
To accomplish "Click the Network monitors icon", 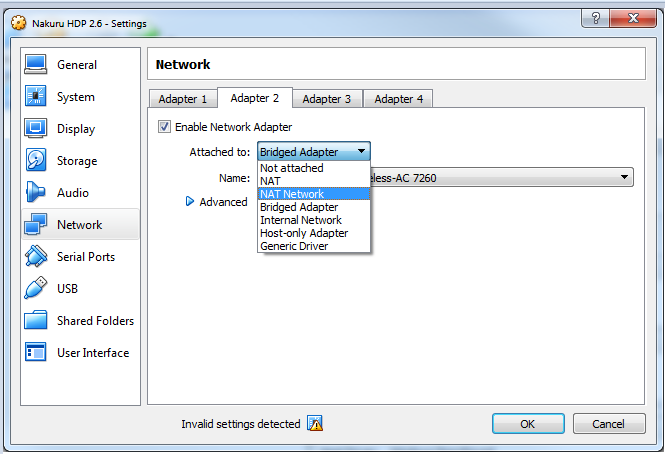I will coord(36,224).
